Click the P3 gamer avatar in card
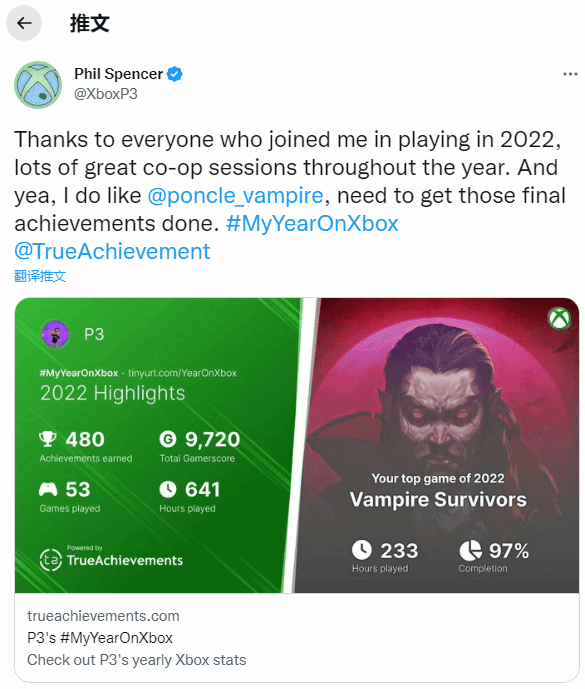This screenshot has height=689, width=585. (x=55, y=334)
